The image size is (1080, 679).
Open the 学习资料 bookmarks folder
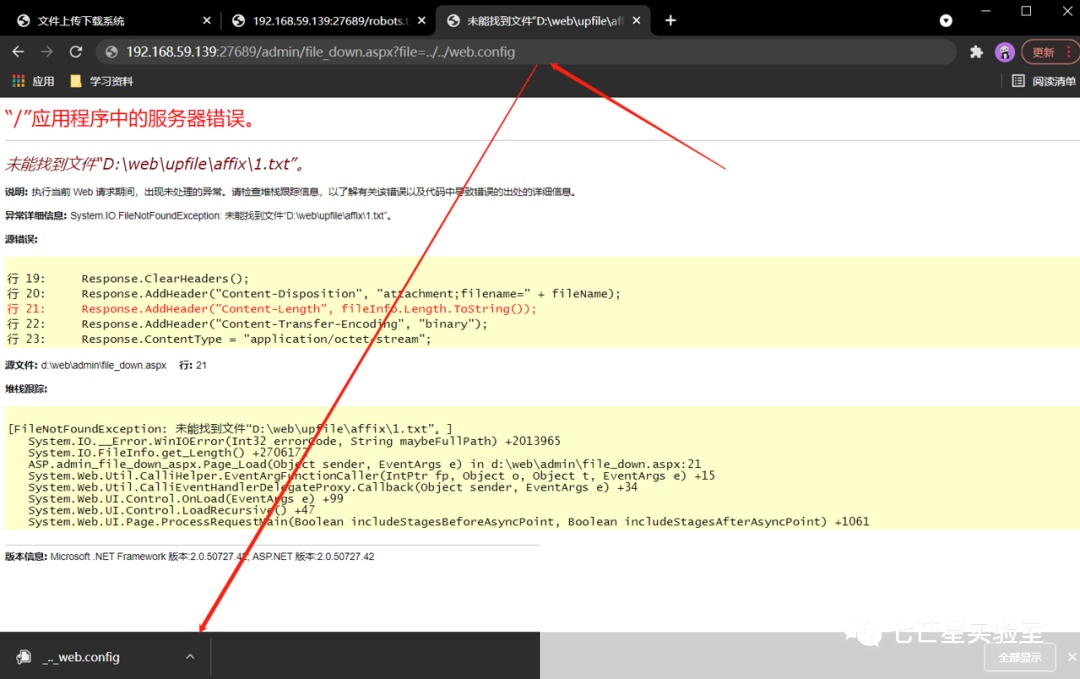point(102,81)
